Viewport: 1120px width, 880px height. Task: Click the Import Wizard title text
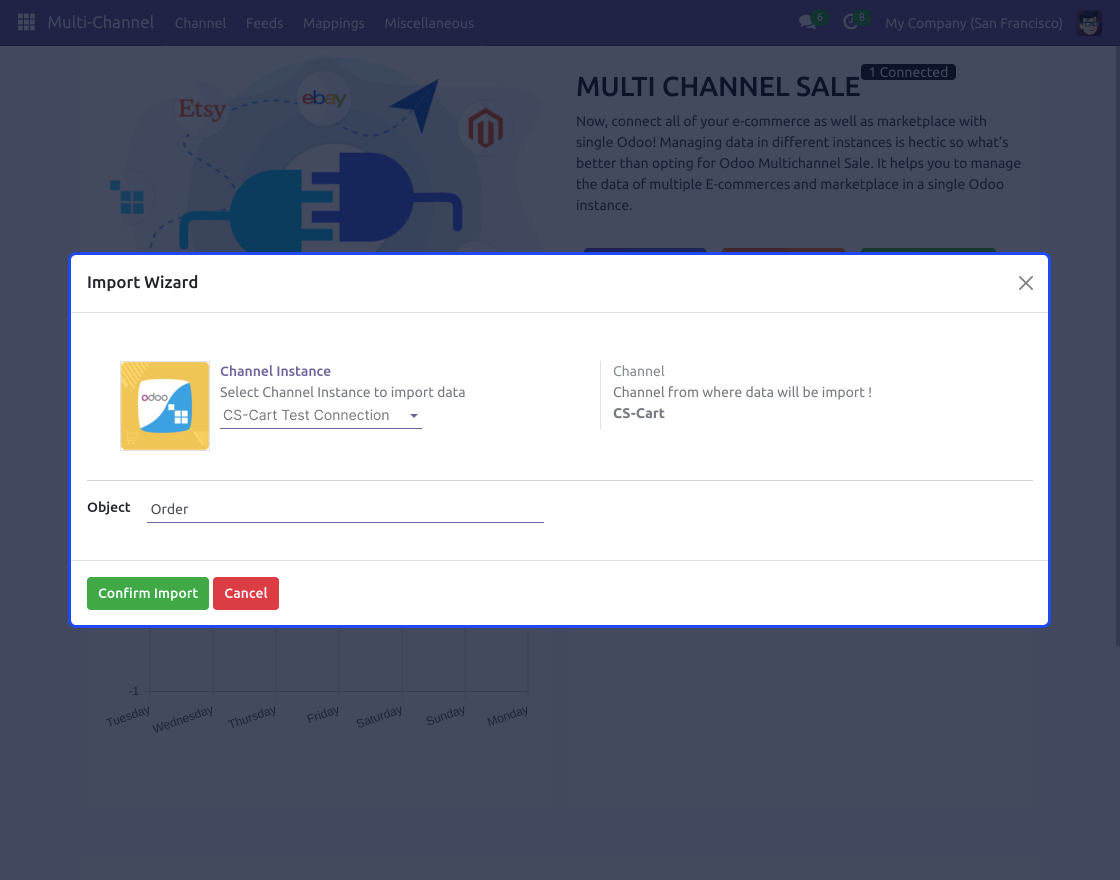(x=142, y=282)
